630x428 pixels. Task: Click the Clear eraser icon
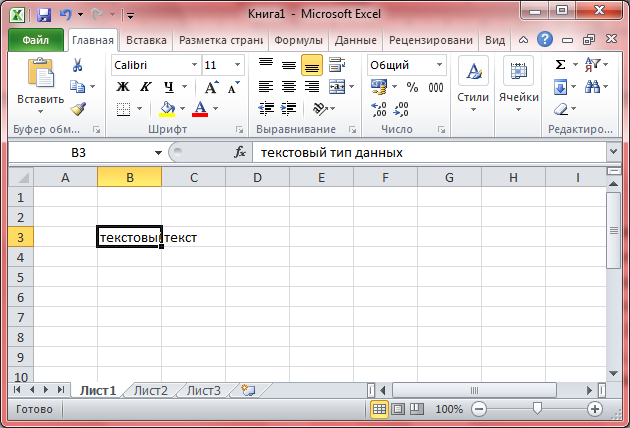tap(560, 109)
